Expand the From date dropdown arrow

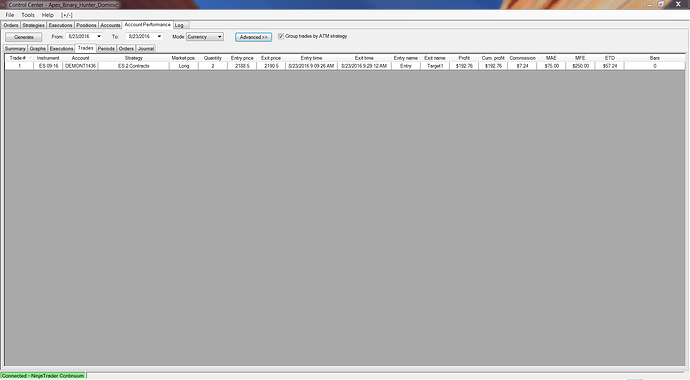pos(99,37)
